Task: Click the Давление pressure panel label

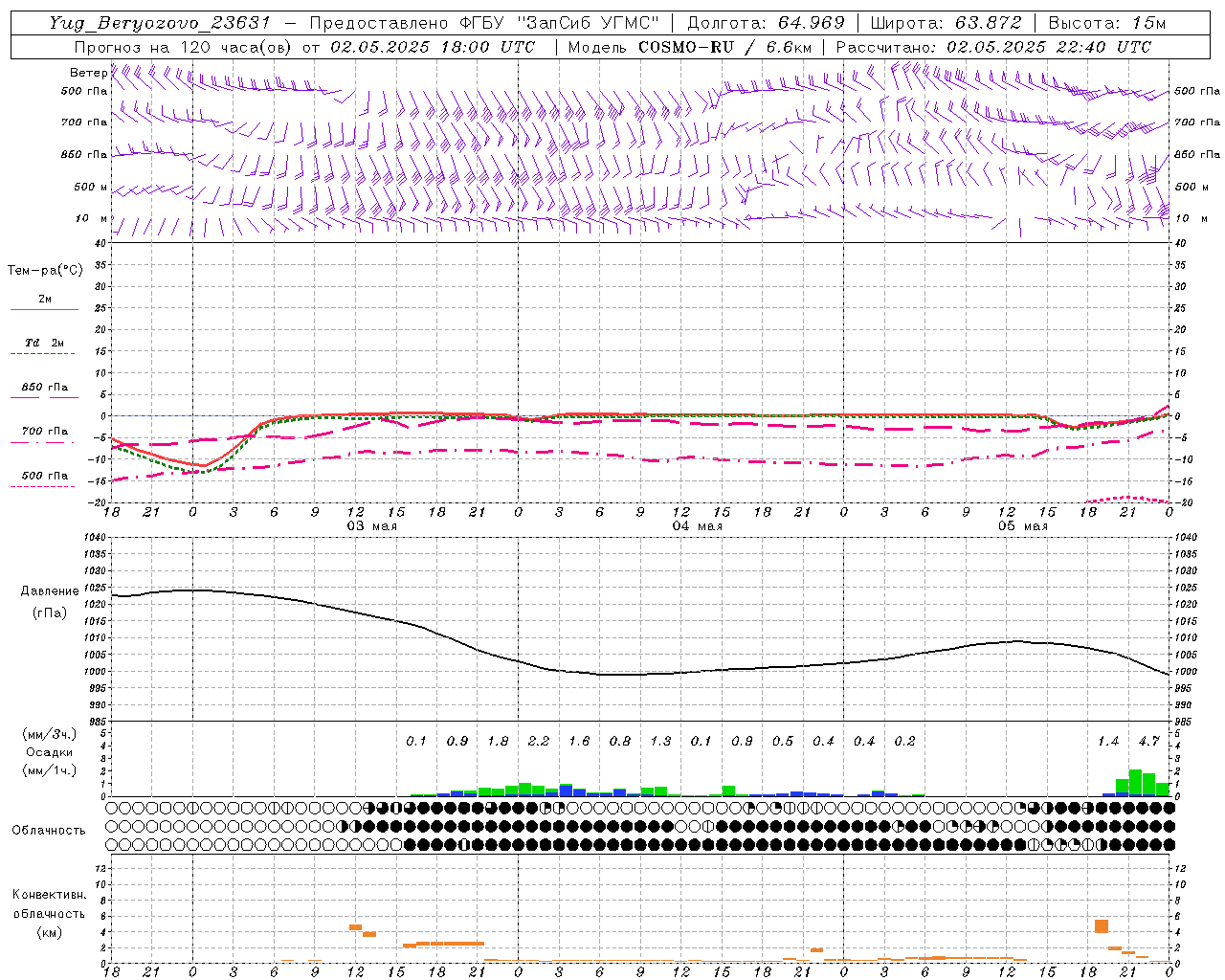Action: [x=48, y=591]
